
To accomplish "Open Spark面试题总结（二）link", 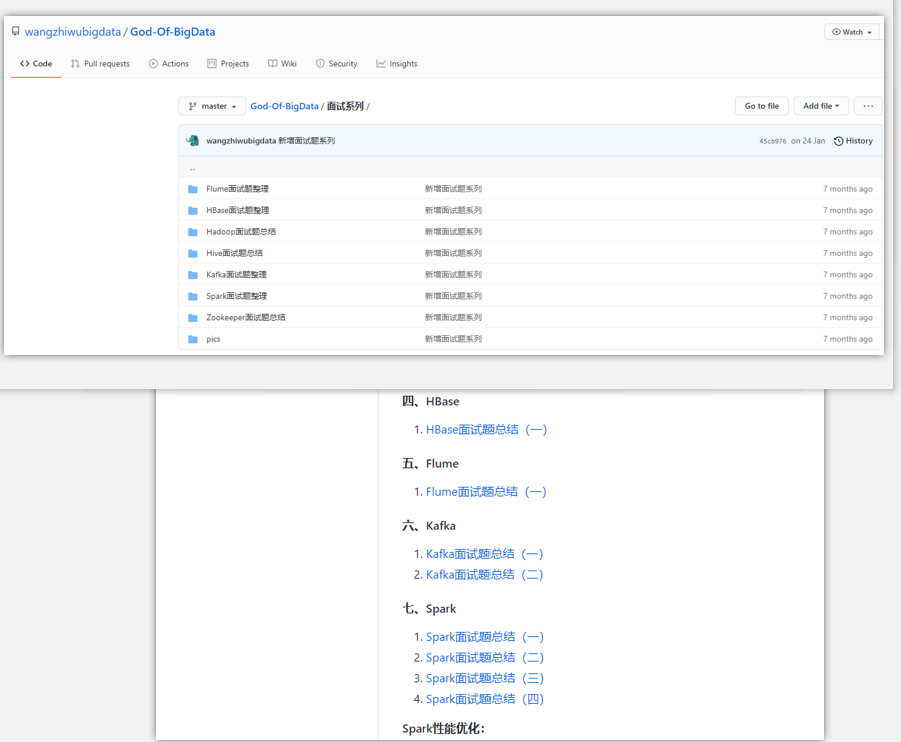I will point(485,658).
